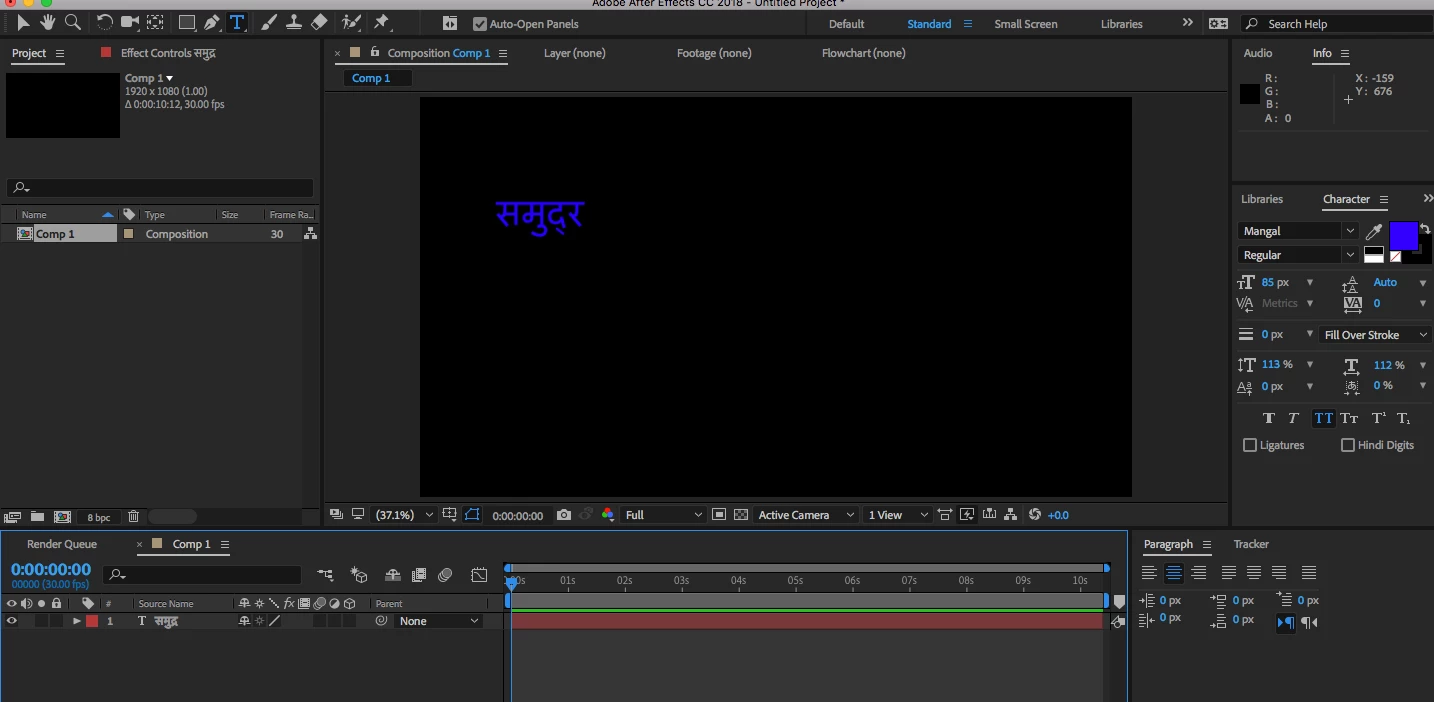Select the Puppet Pin tool
This screenshot has width=1434, height=702.
tap(382, 22)
